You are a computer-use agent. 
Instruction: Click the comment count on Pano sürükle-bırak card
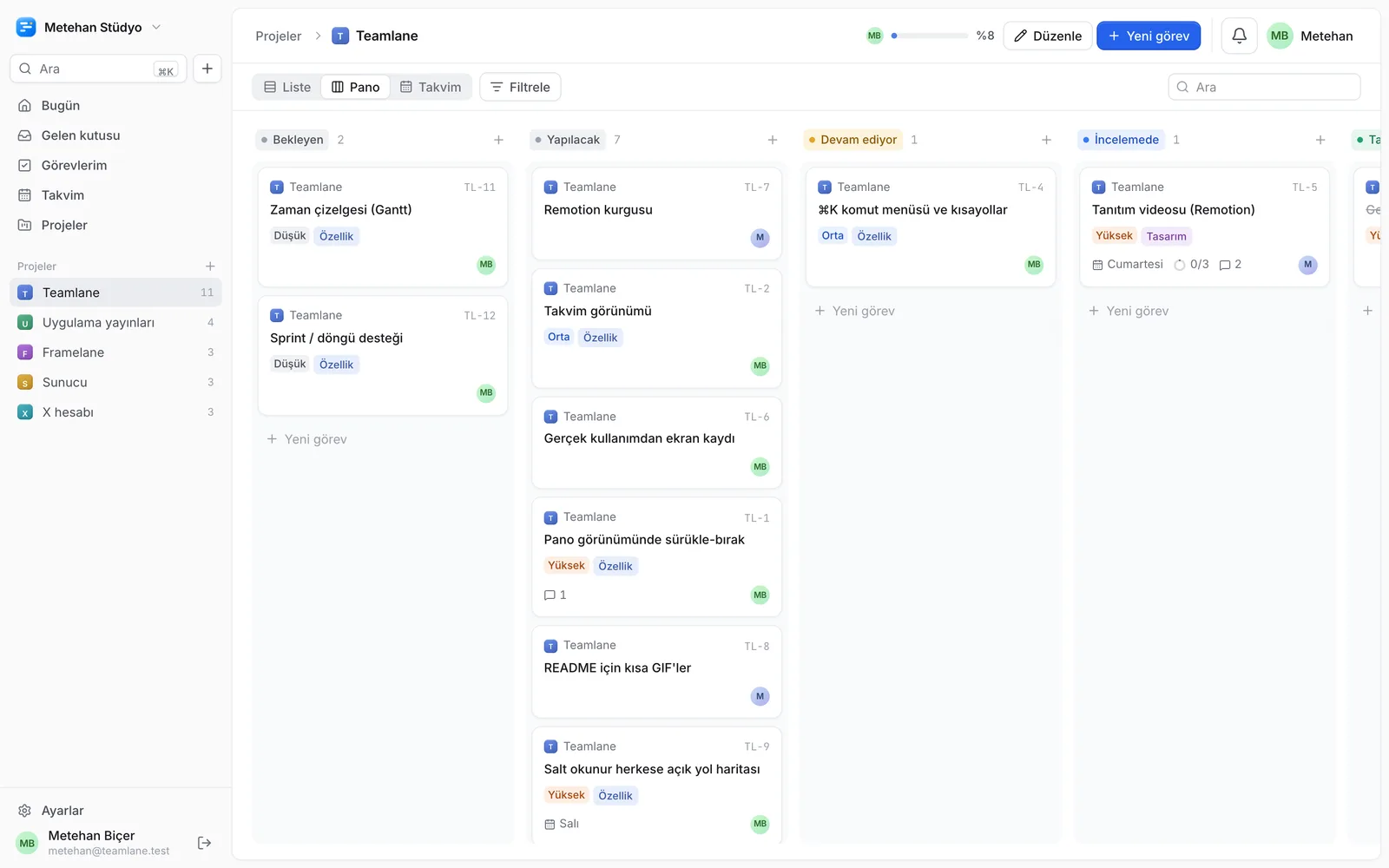[x=555, y=595]
